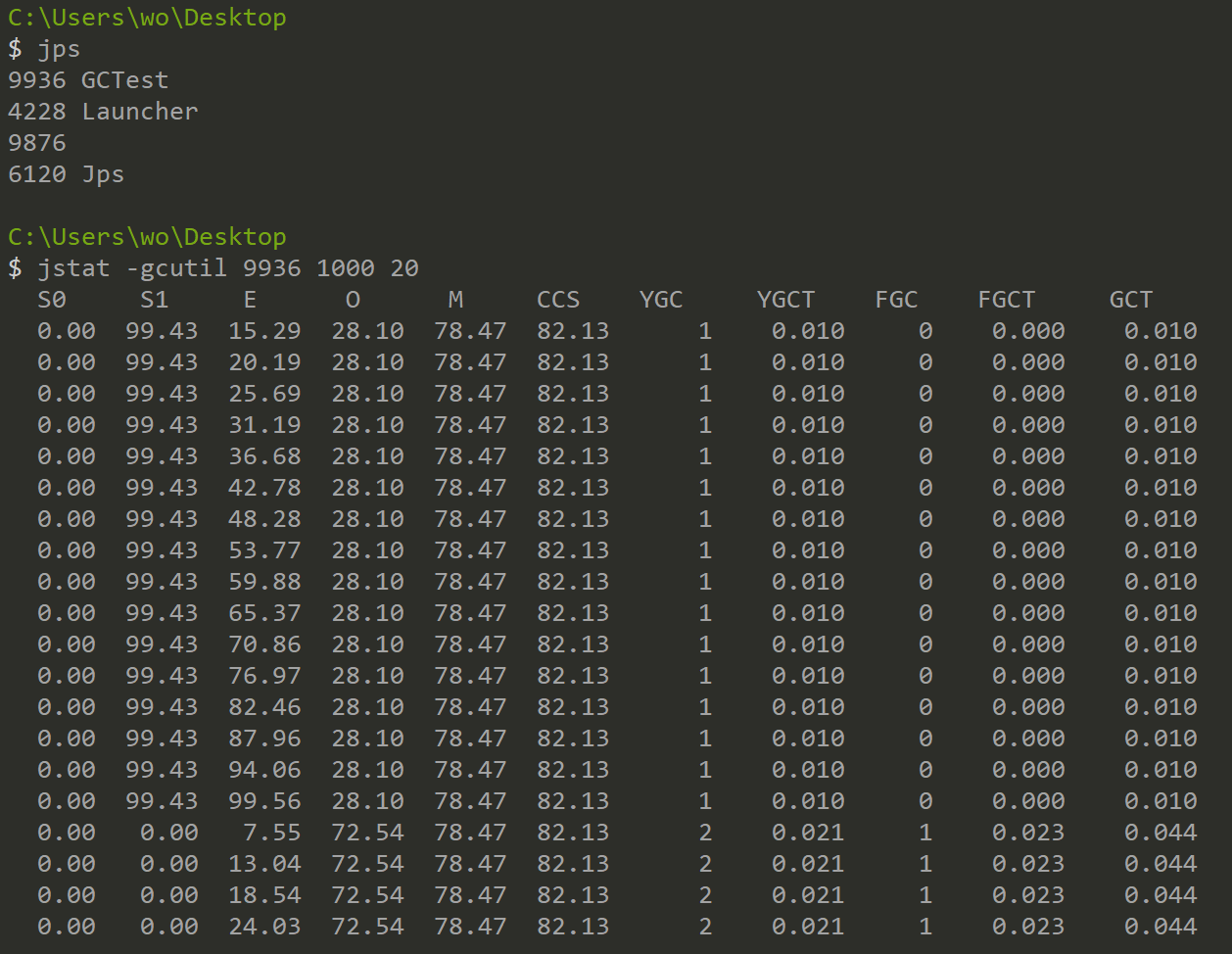Select the unnamed process ID 9876
1232x954 pixels.
pos(37,143)
